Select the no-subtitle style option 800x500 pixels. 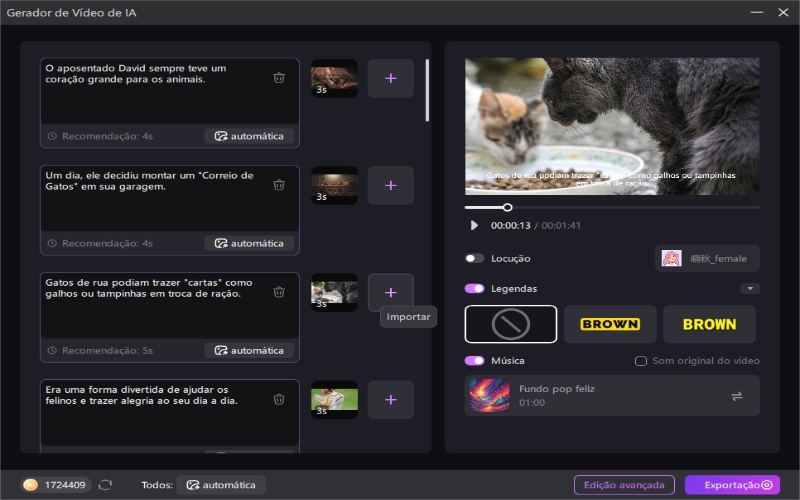(x=511, y=324)
